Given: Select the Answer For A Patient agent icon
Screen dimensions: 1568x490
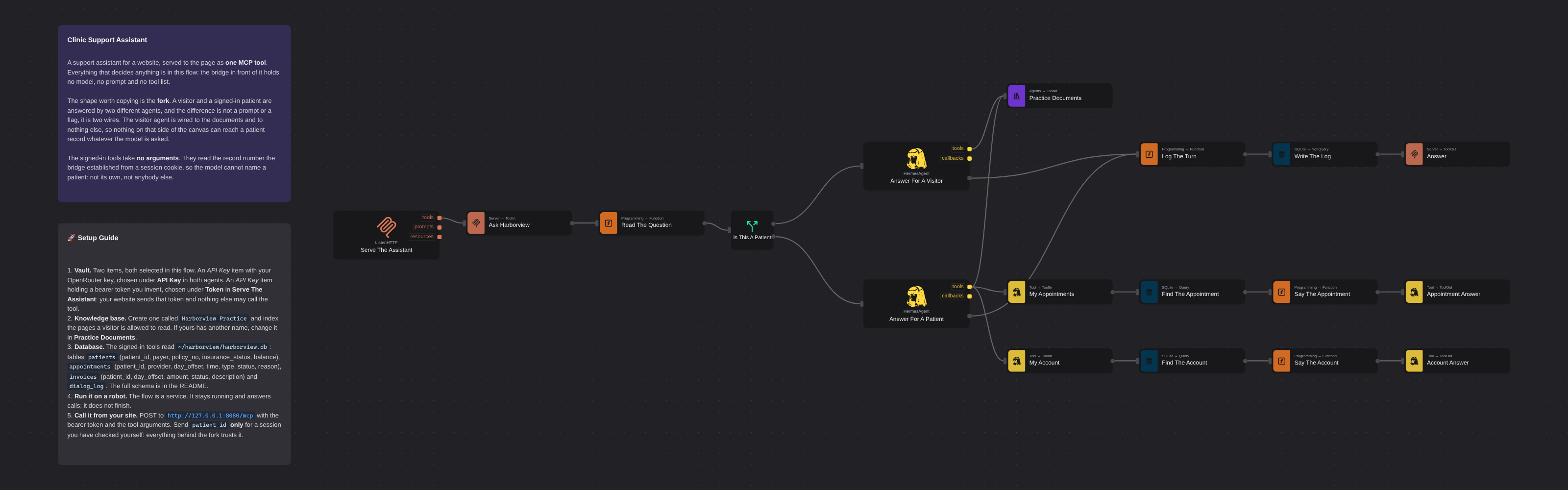Looking at the screenshot, I should 916,296.
